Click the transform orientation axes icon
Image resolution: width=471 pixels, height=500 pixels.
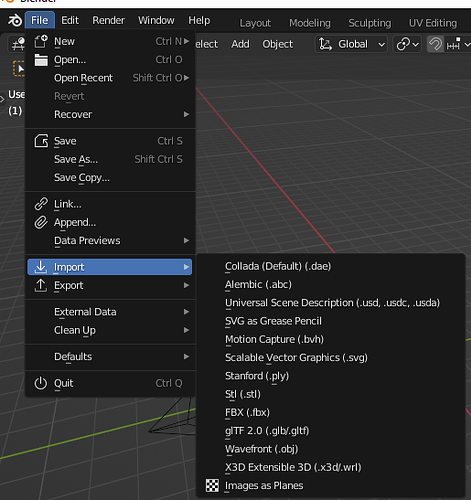tap(325, 44)
